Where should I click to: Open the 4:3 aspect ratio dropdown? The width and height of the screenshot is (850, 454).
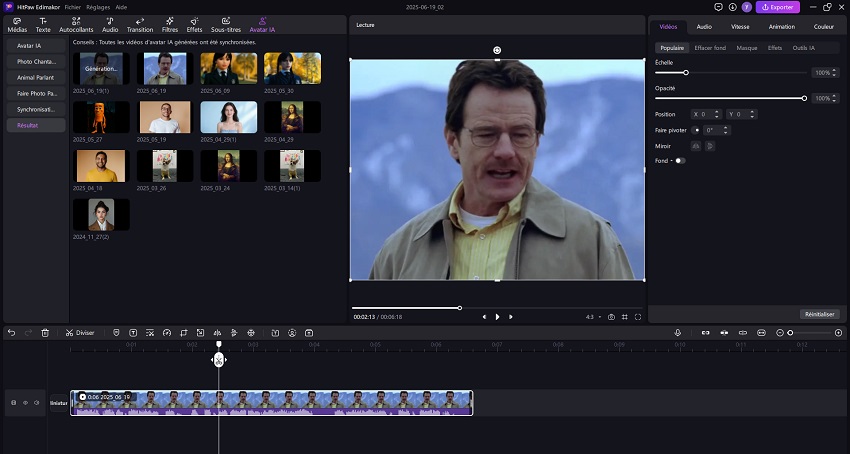593,317
